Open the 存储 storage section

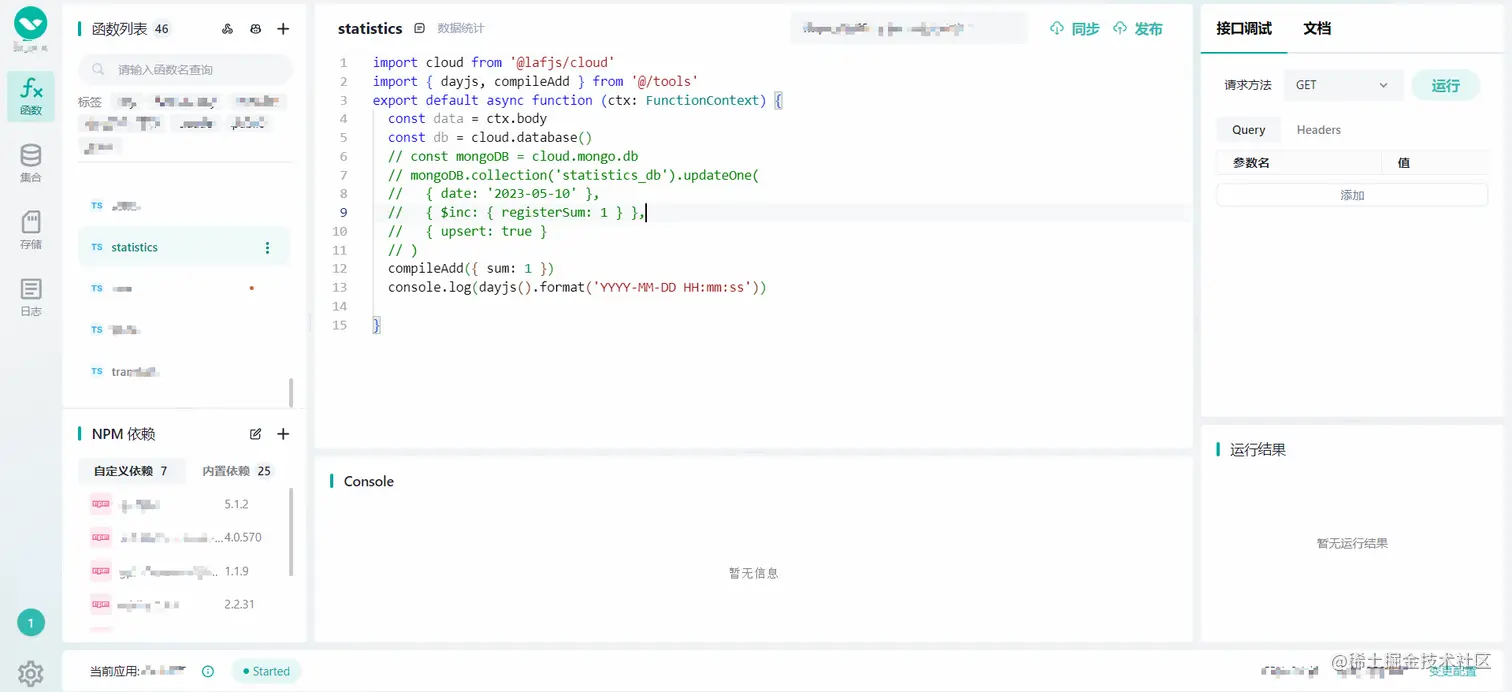click(31, 230)
